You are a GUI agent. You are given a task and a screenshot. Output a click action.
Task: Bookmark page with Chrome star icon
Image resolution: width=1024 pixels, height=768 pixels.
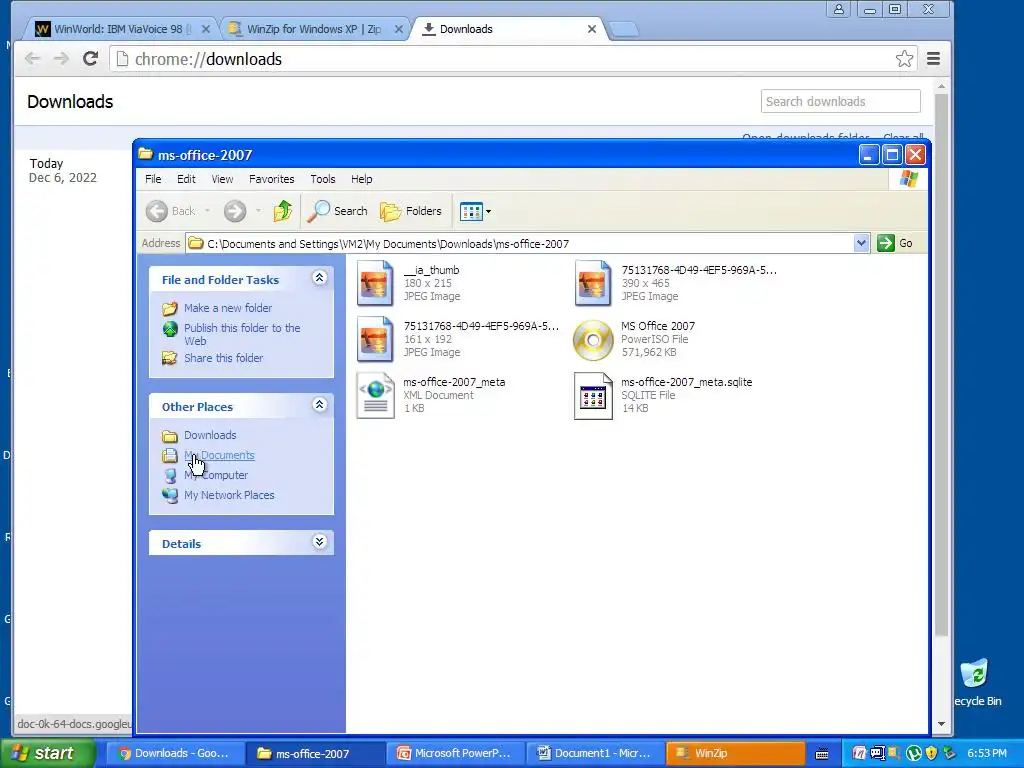904,59
